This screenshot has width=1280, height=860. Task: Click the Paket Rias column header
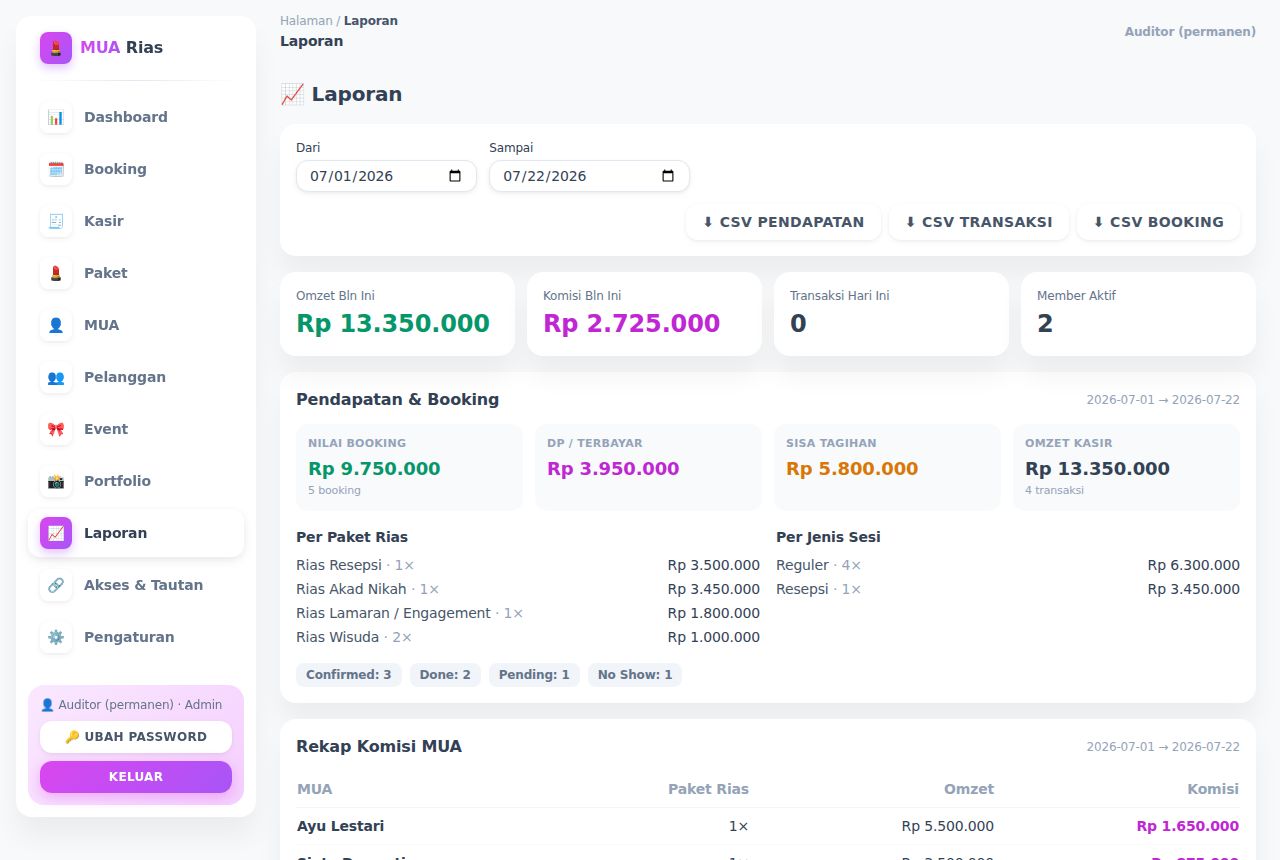pyautogui.click(x=708, y=789)
